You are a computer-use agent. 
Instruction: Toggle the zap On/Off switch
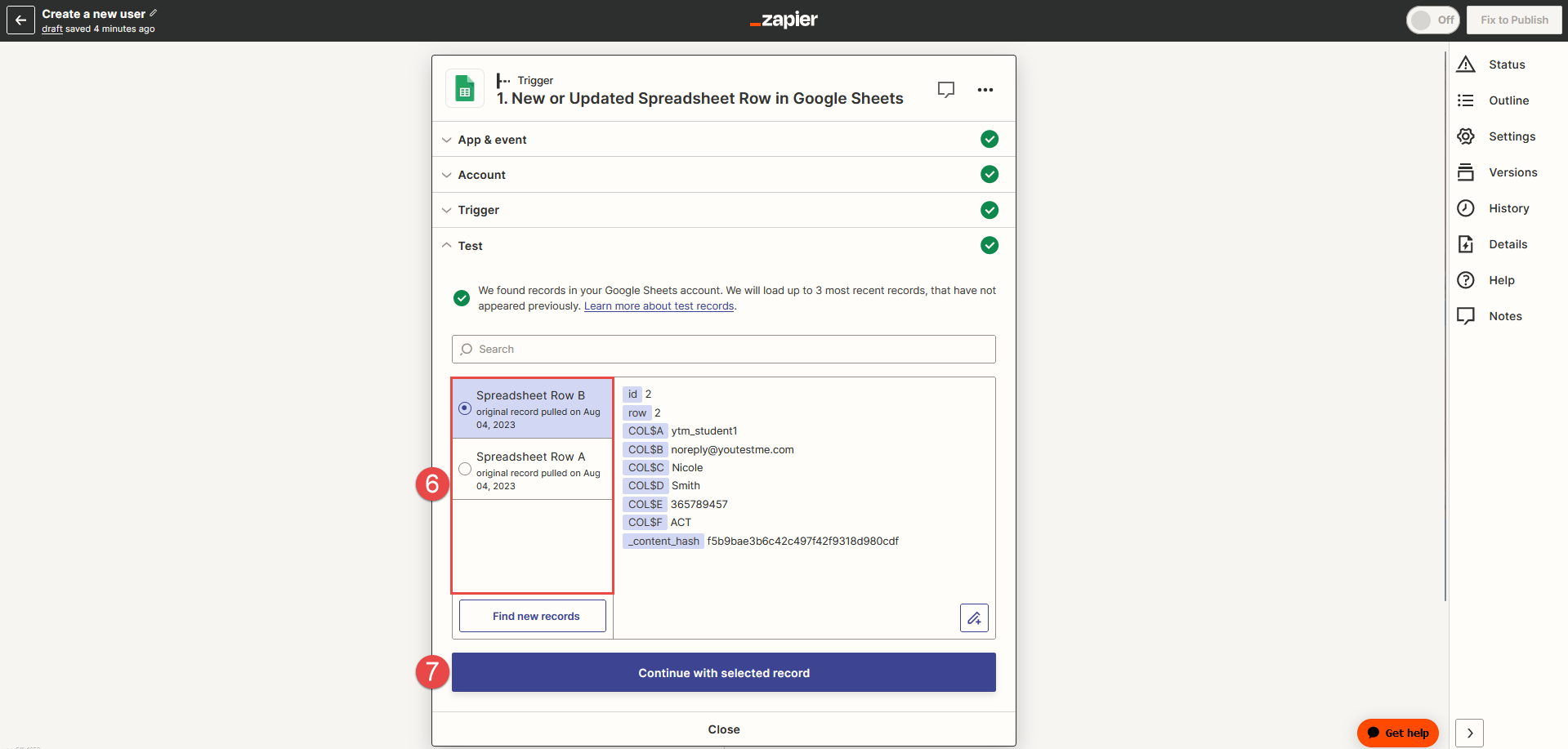1433,20
